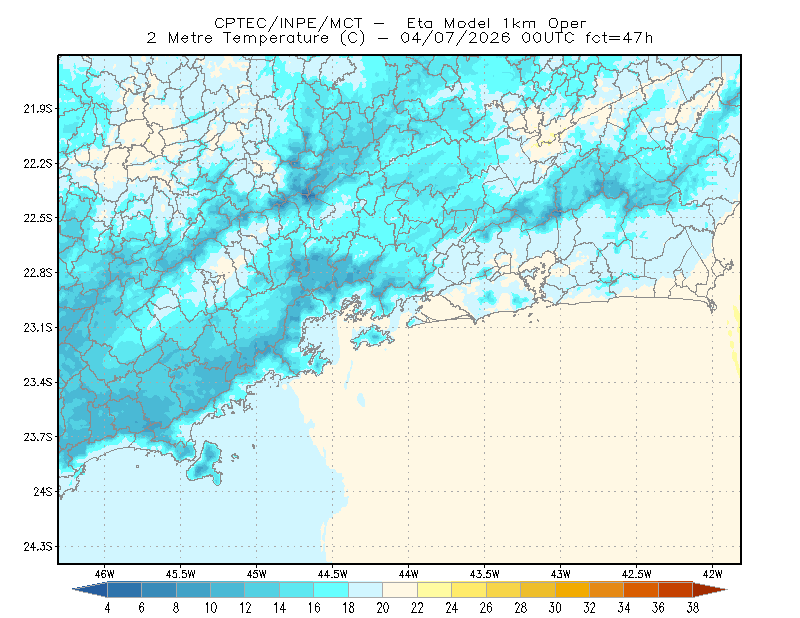Click the legend swatch between 32 and 34
The height and width of the screenshot is (618, 800).
click(607, 590)
